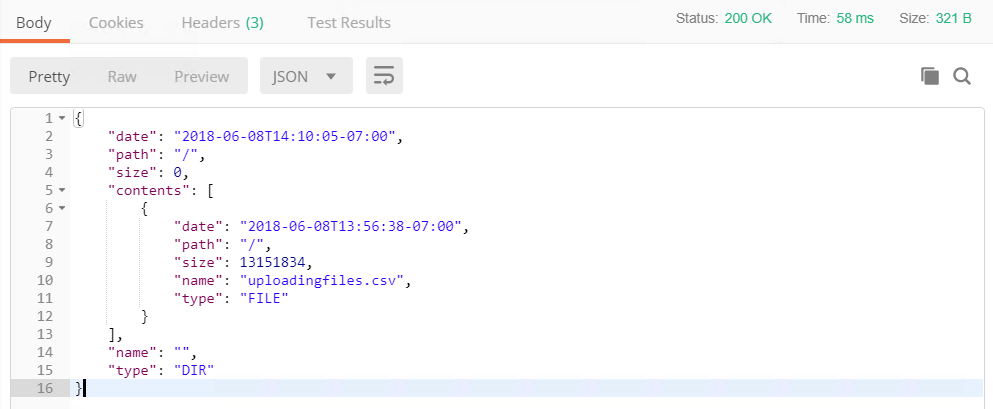The width and height of the screenshot is (993, 409).
Task: Click the "path" value on line 3
Action: coord(186,154)
